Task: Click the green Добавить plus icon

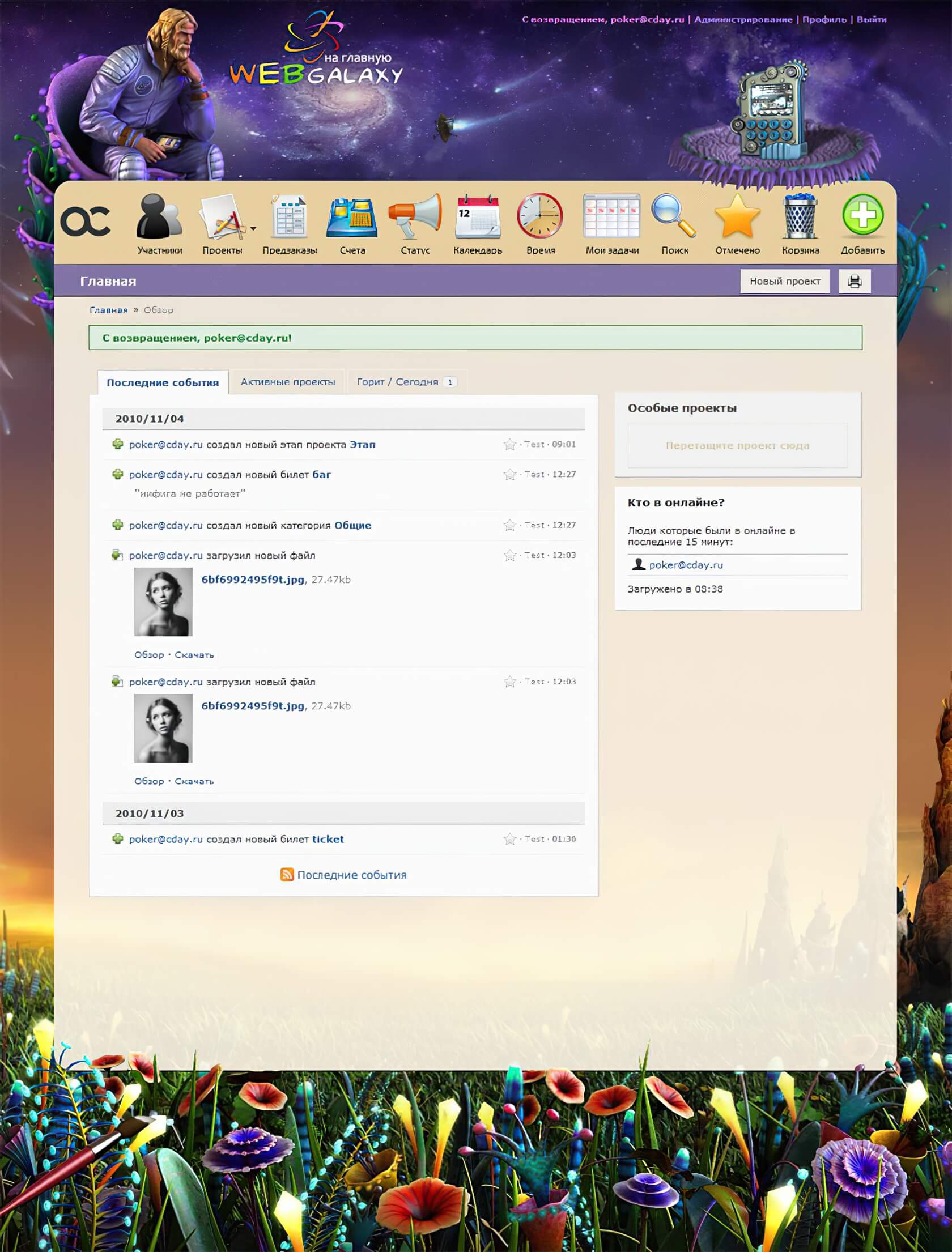Action: tap(862, 215)
